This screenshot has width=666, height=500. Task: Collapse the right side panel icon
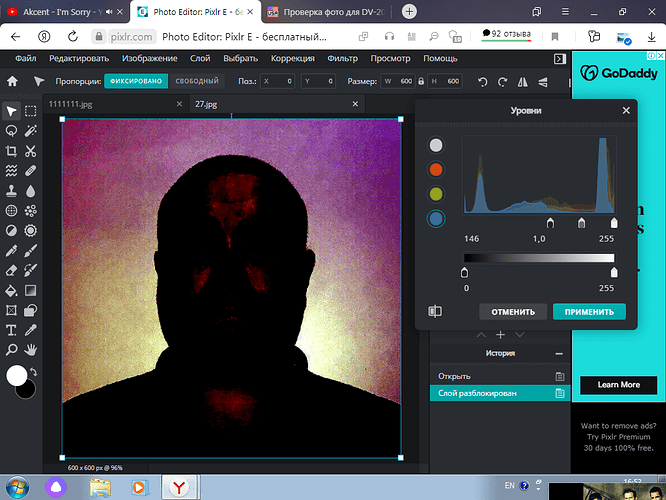[560, 59]
